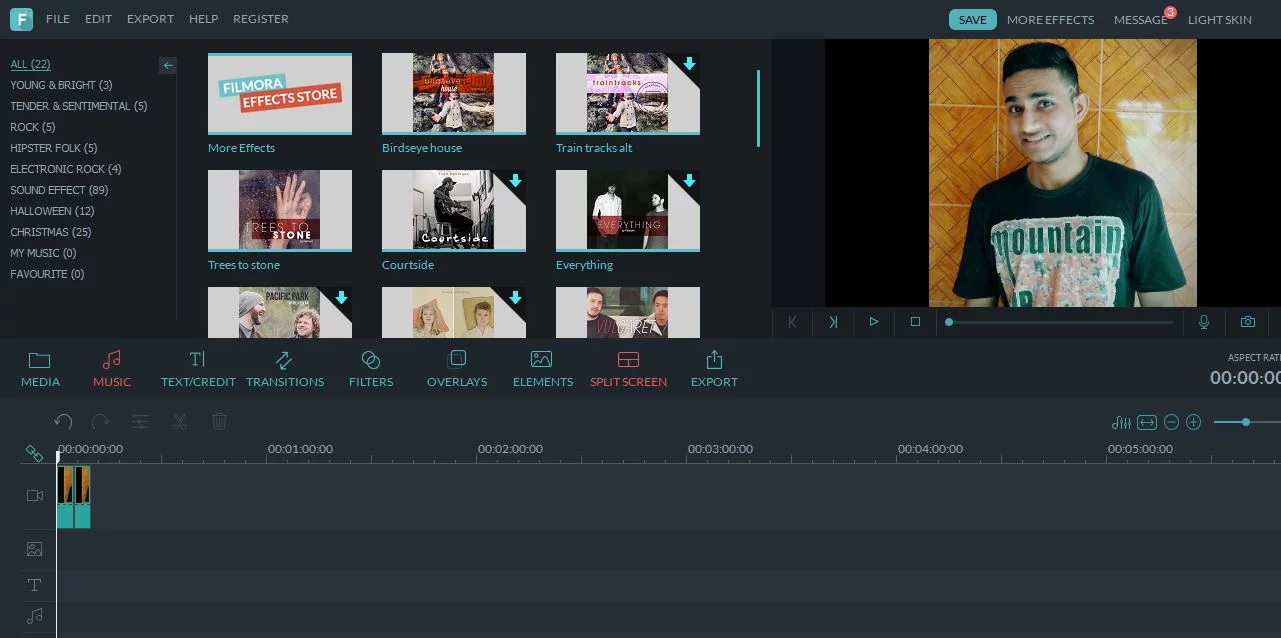Open the File menu
This screenshot has height=638, width=1281.
(x=57, y=19)
